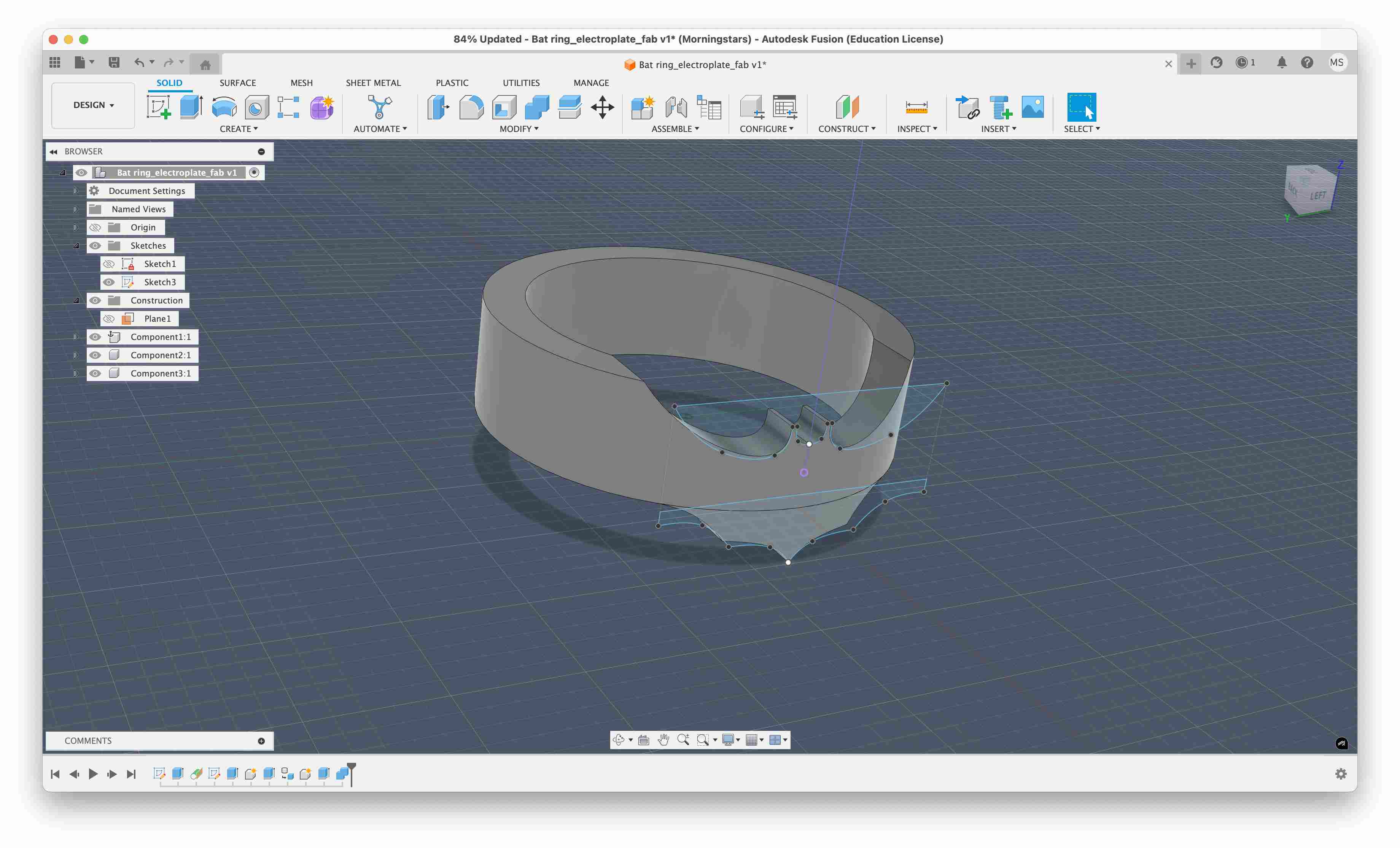The height and width of the screenshot is (848, 1400).
Task: Play the timeline
Action: tap(93, 773)
